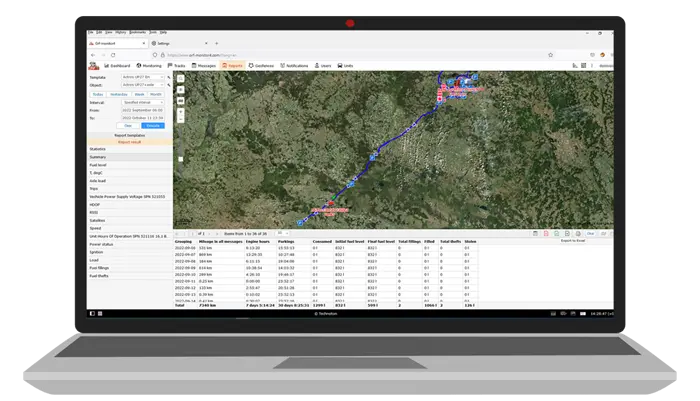Expand the Interval type dropdown

pyautogui.click(x=143, y=102)
